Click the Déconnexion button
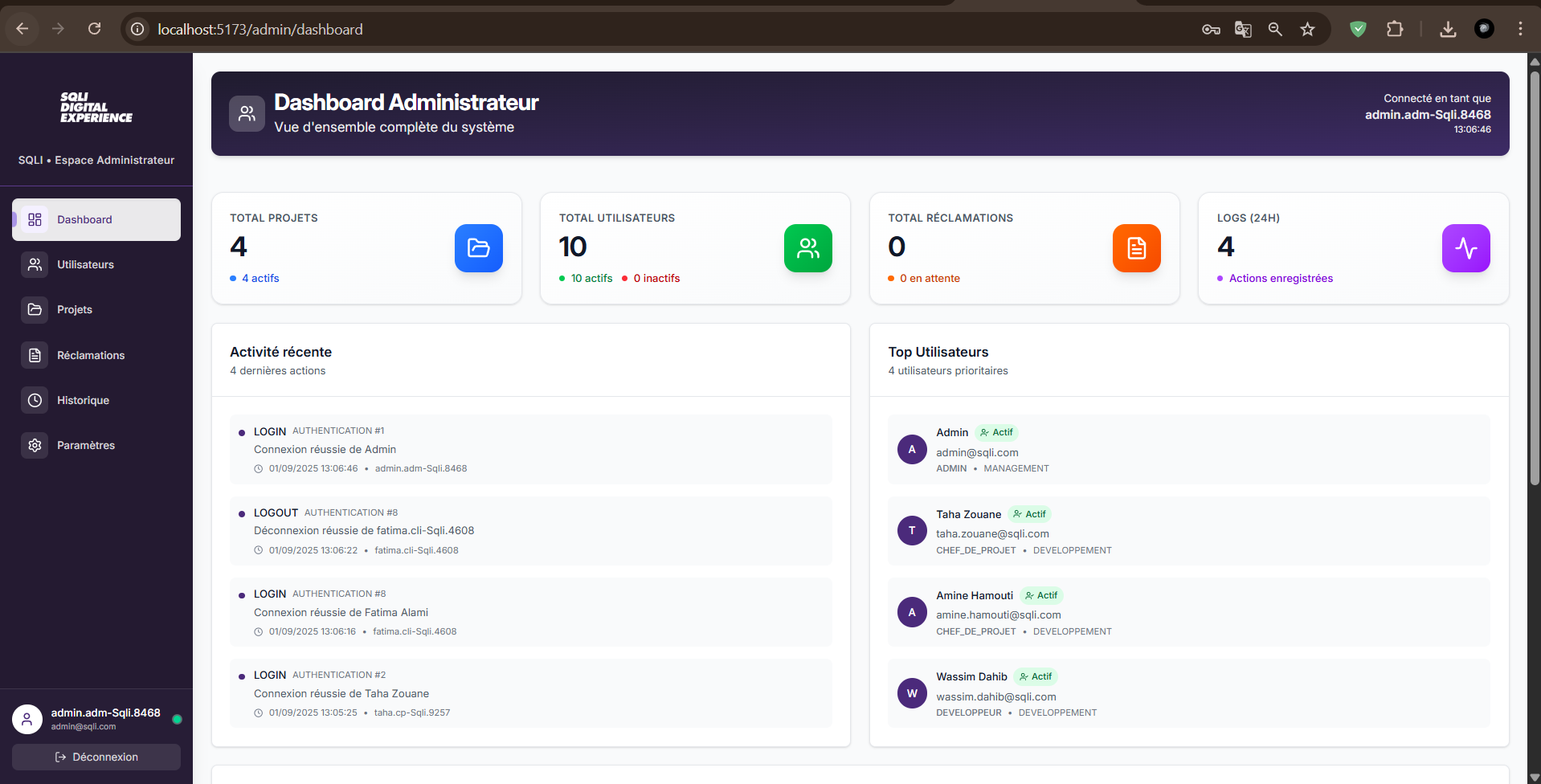The height and width of the screenshot is (784, 1541). pos(96,757)
